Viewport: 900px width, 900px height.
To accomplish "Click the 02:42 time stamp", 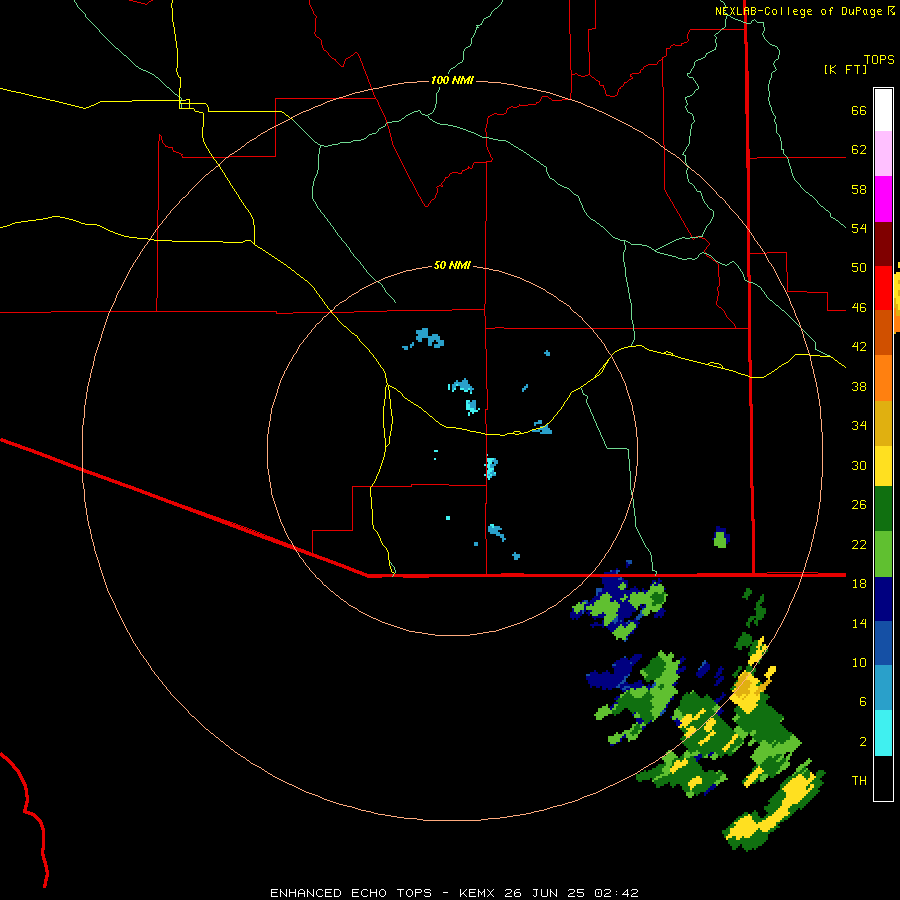I will [614, 893].
